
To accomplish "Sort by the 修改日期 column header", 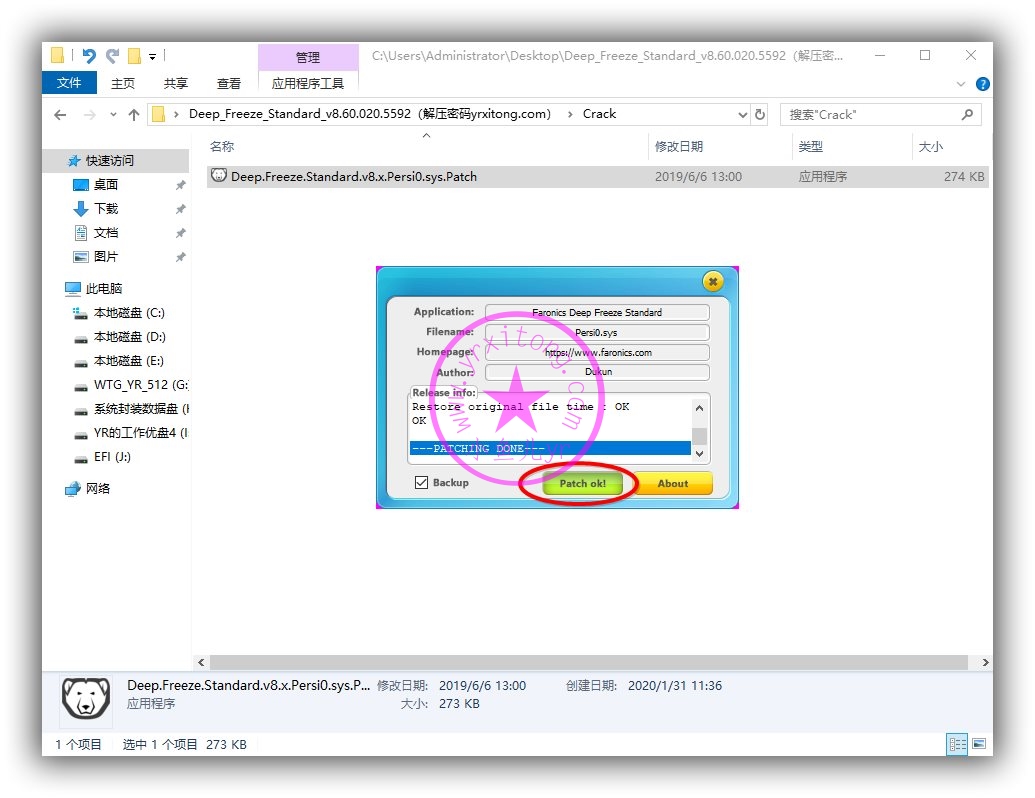I will 679,147.
